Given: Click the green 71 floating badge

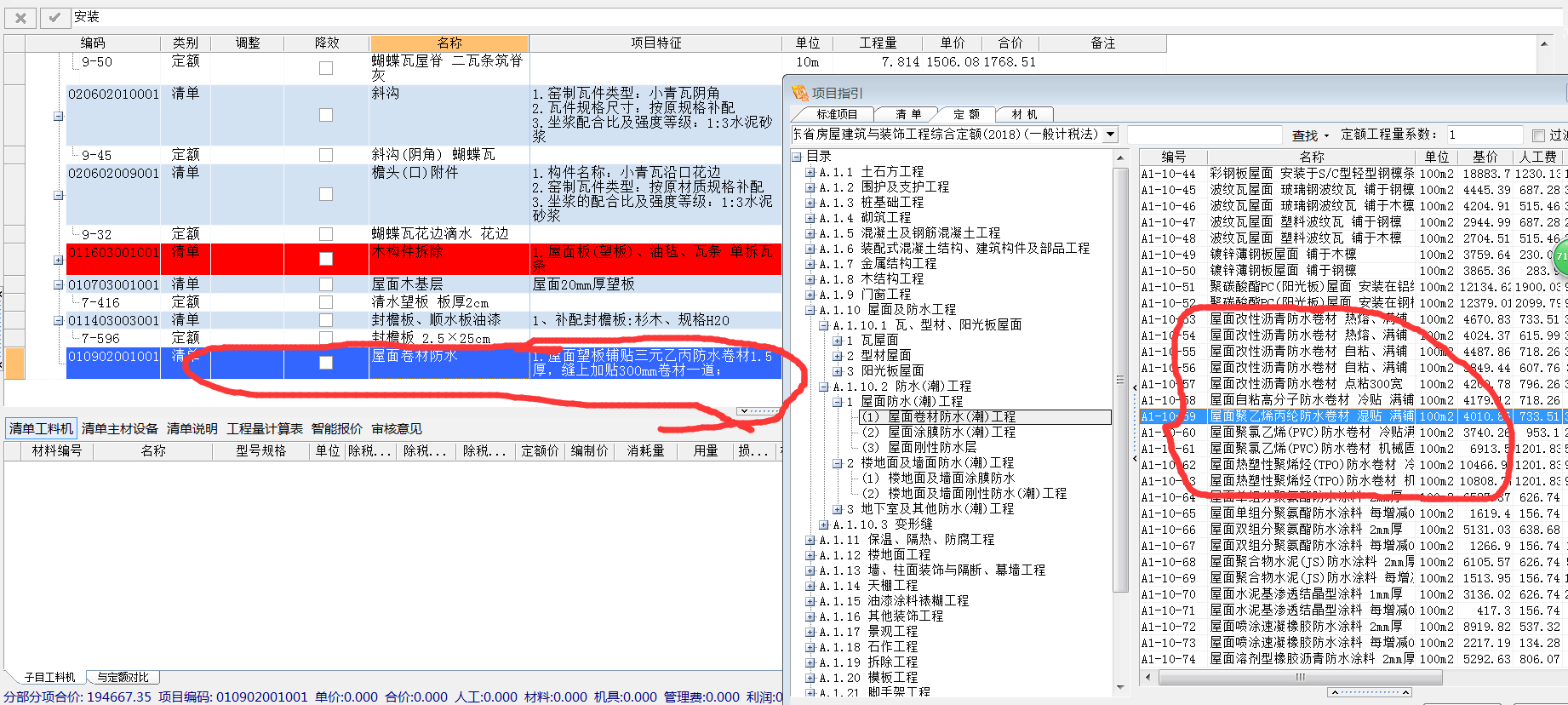Looking at the screenshot, I should [x=1561, y=255].
